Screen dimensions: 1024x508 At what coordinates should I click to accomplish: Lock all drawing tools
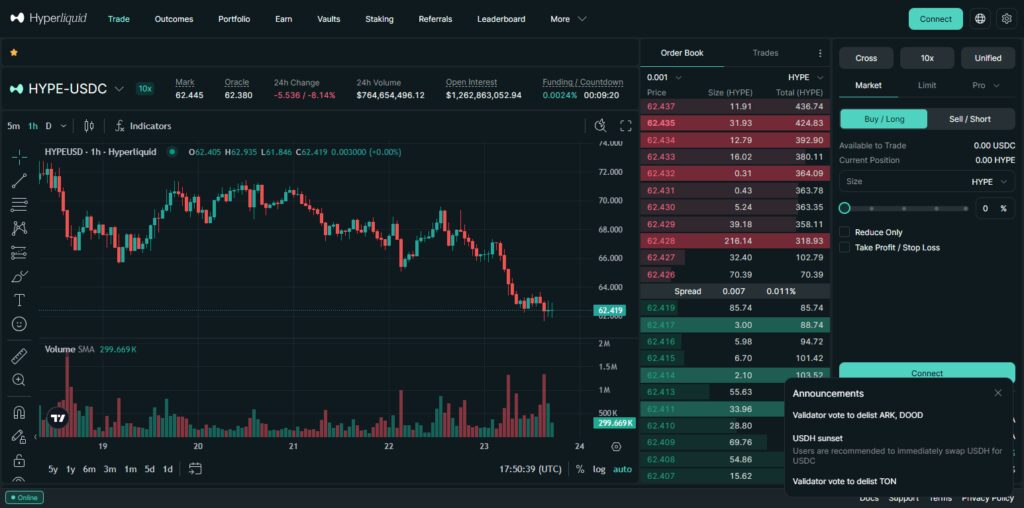coord(20,460)
